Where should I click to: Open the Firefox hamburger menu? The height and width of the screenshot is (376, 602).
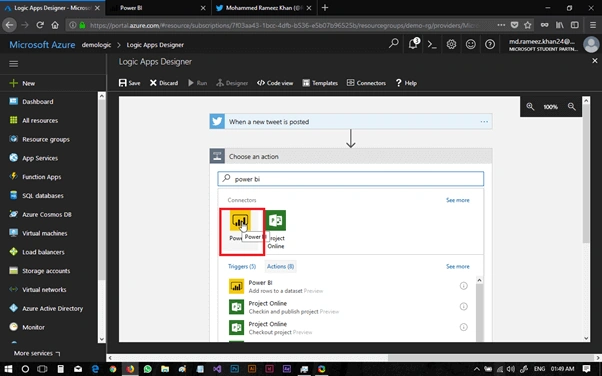pos(593,25)
